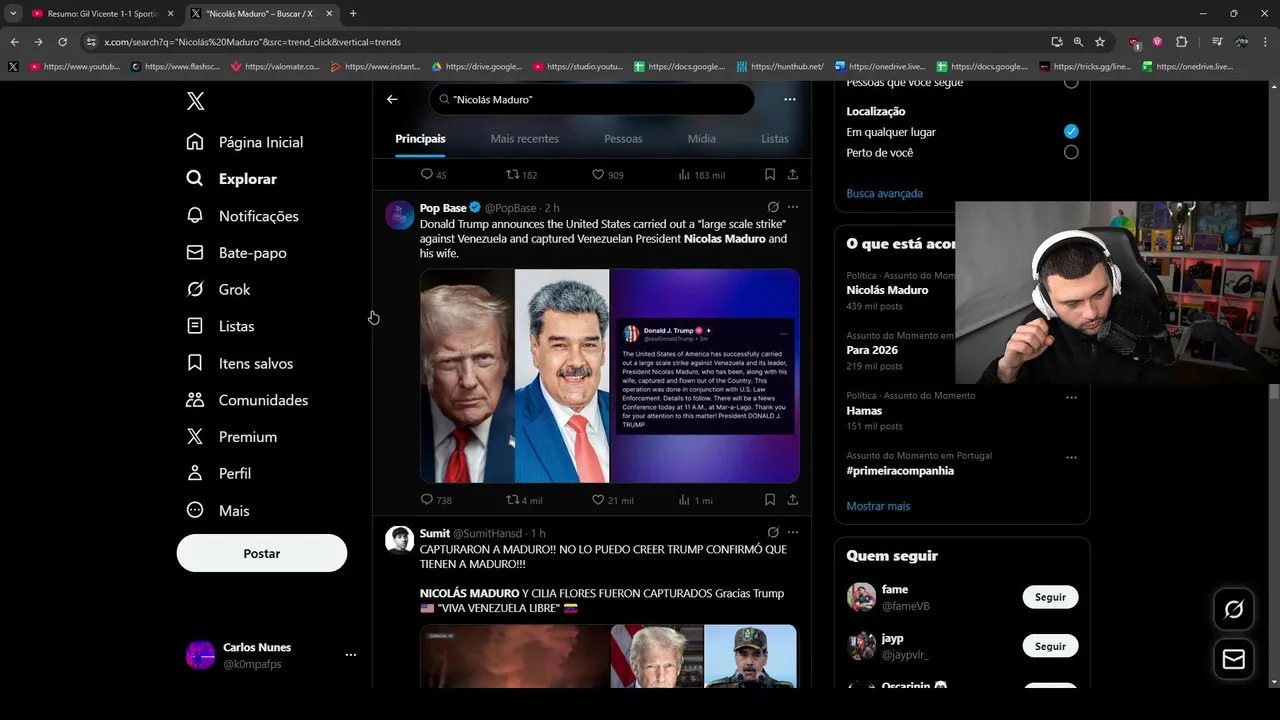Open #primeiracompanhia trend options menu

pos(1071,457)
